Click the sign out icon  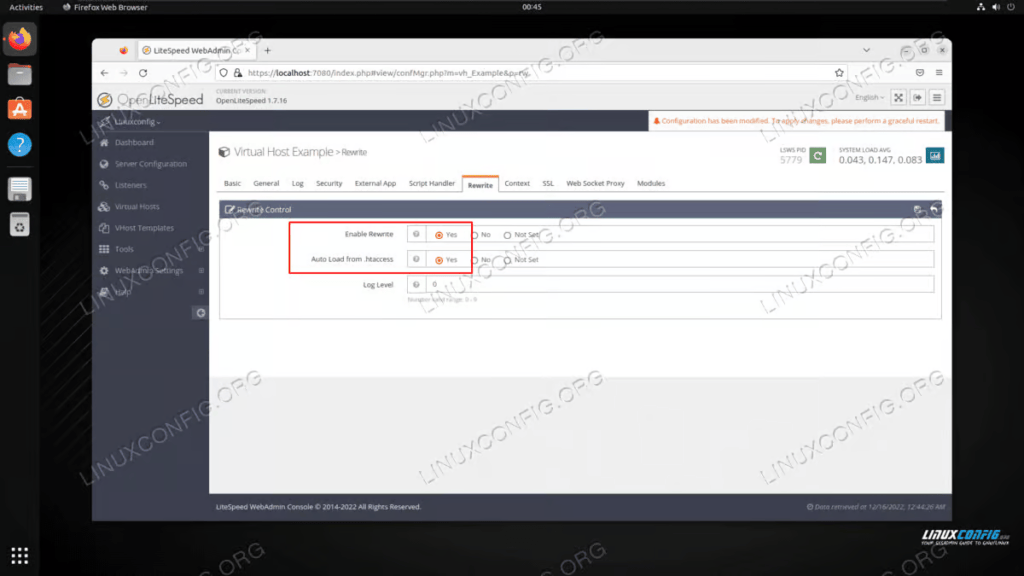tap(916, 97)
